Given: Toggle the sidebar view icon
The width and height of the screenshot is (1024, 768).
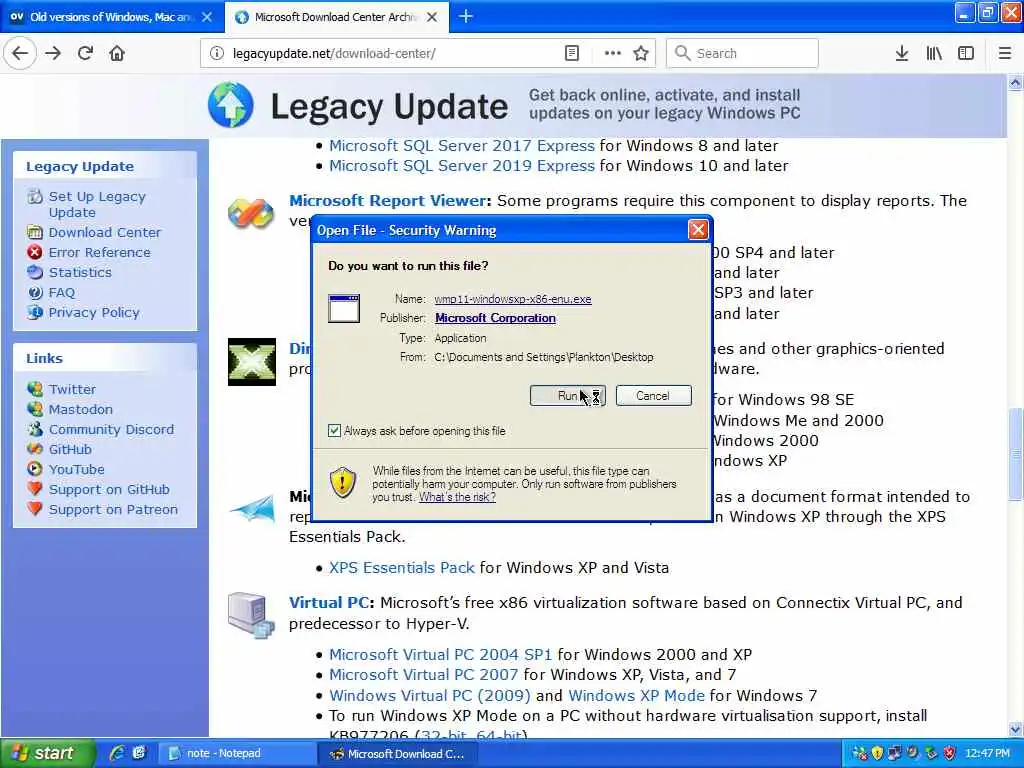Looking at the screenshot, I should [966, 53].
